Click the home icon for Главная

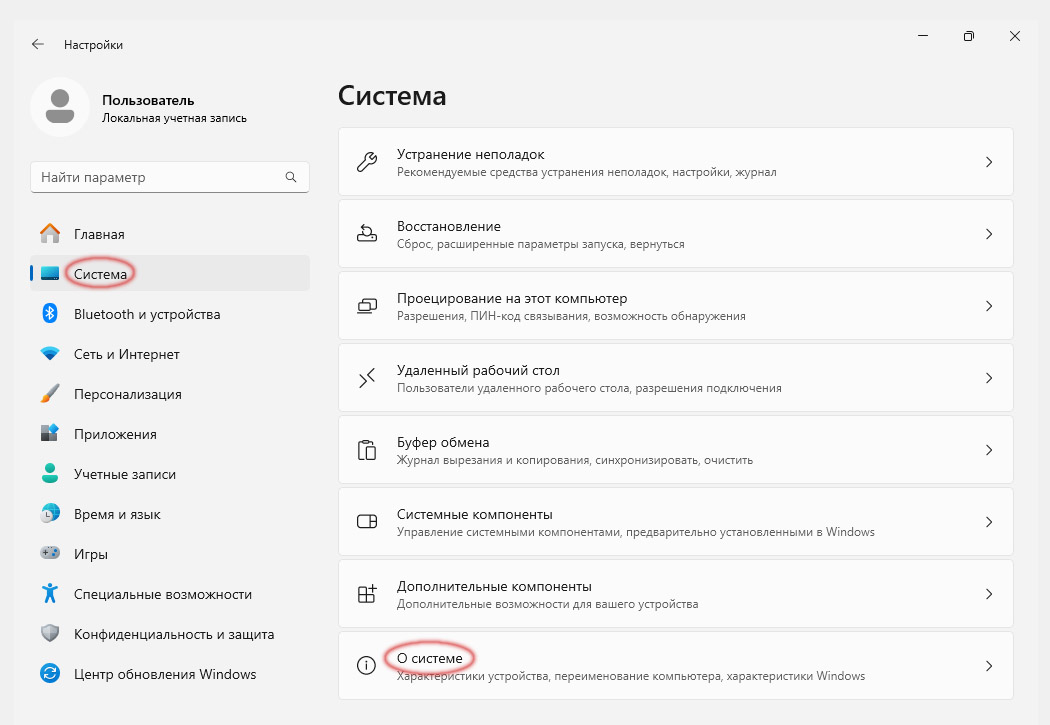[x=48, y=233]
